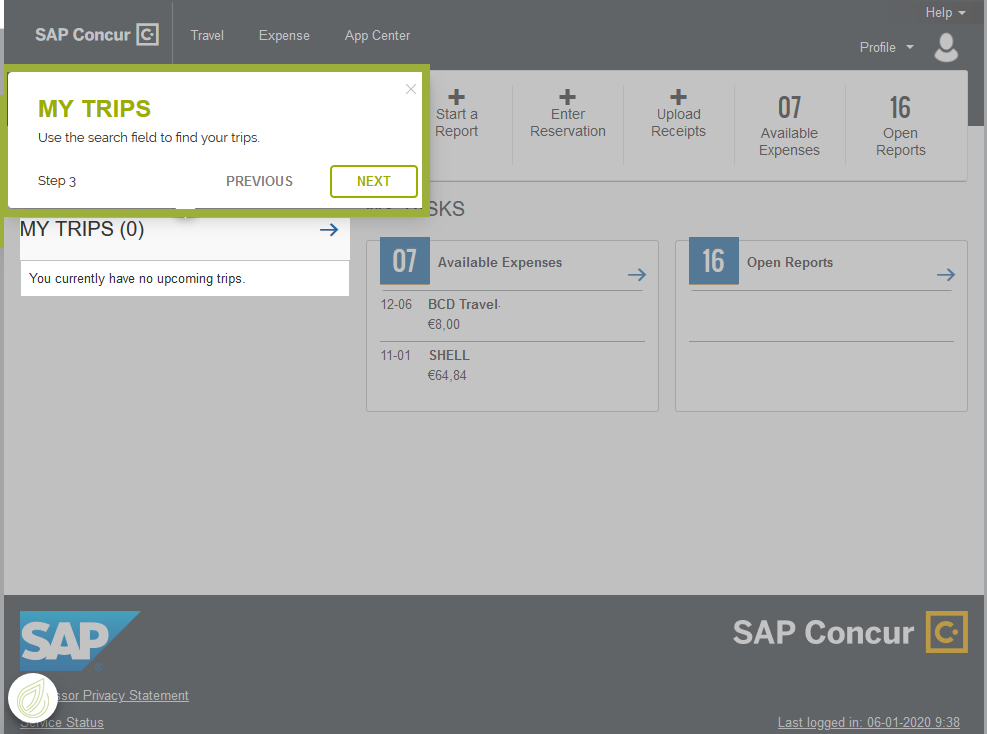
Task: Select the BCD Travel expense row
Action: 512,315
